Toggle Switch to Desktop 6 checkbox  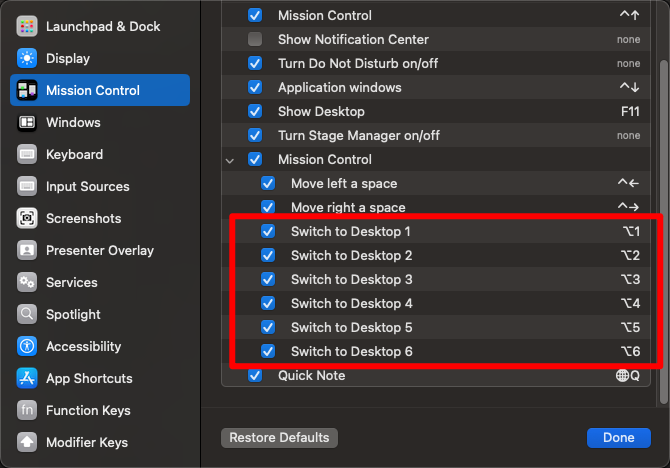pos(268,351)
